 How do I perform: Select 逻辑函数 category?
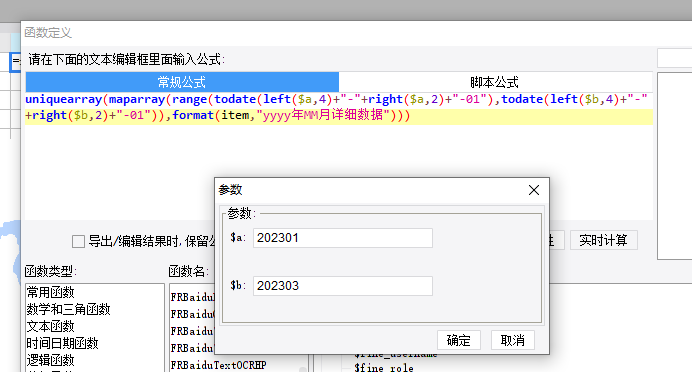click(x=50, y=360)
